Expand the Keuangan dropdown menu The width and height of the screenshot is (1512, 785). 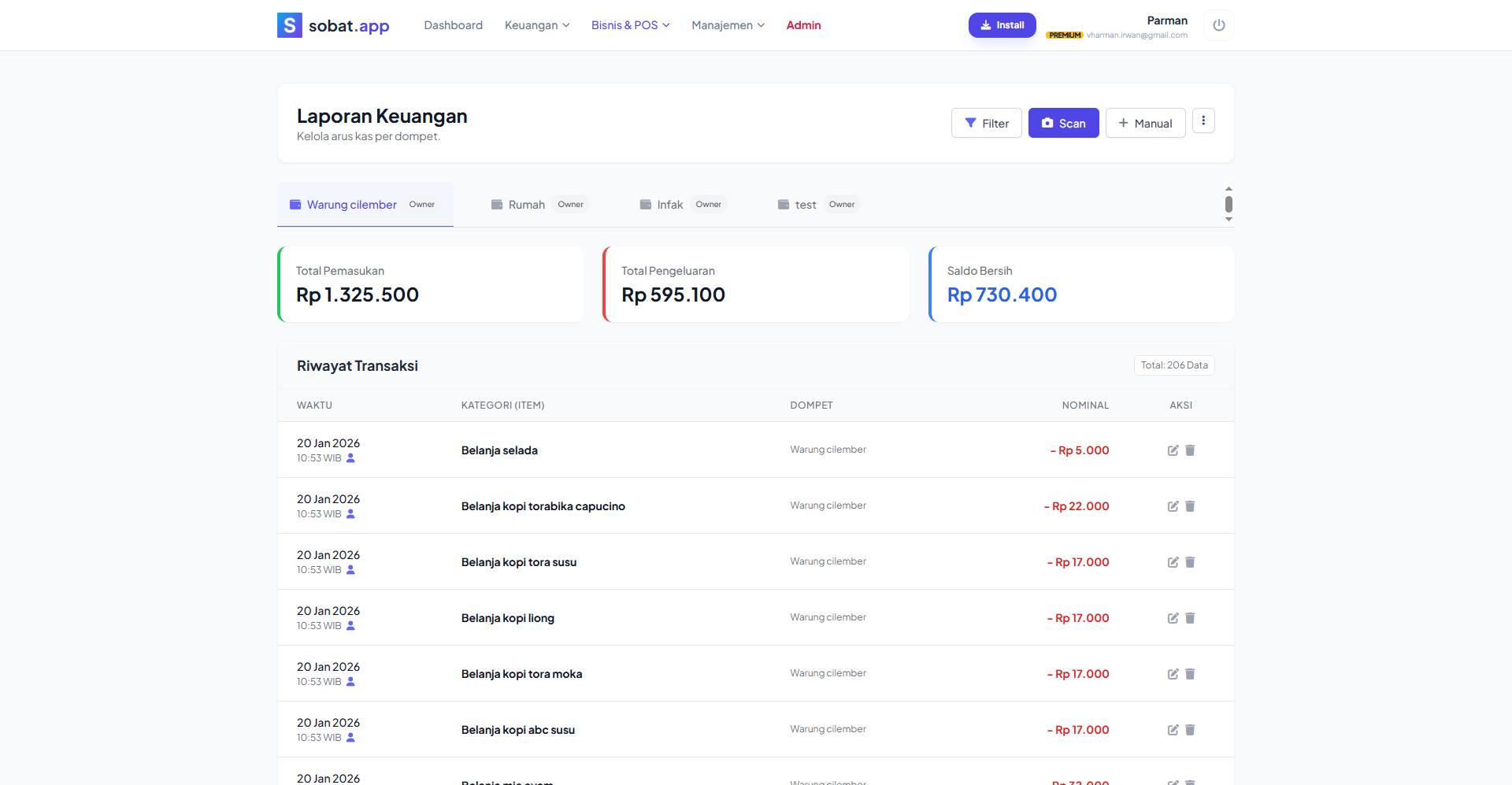point(536,25)
